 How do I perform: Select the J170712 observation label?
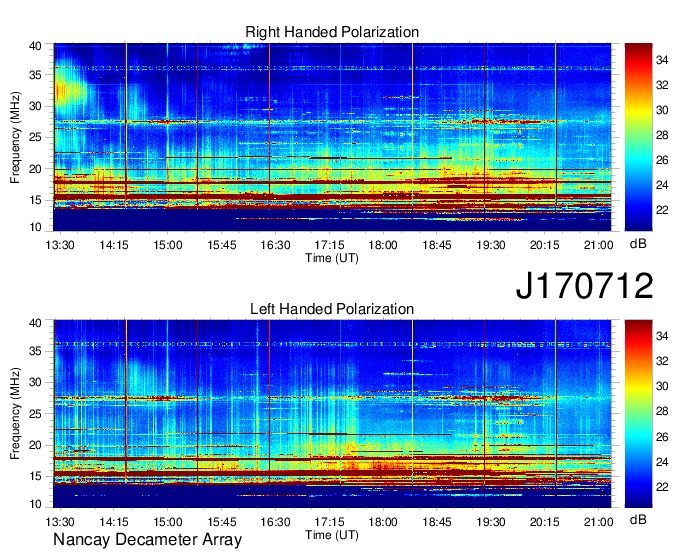point(584,286)
